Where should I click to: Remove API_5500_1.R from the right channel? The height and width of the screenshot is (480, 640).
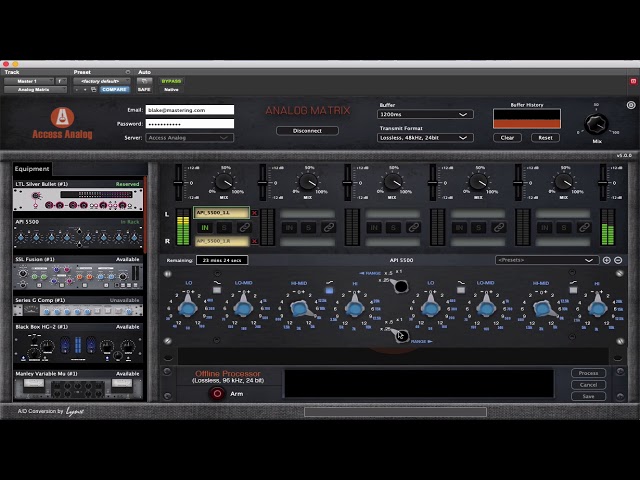pos(254,241)
